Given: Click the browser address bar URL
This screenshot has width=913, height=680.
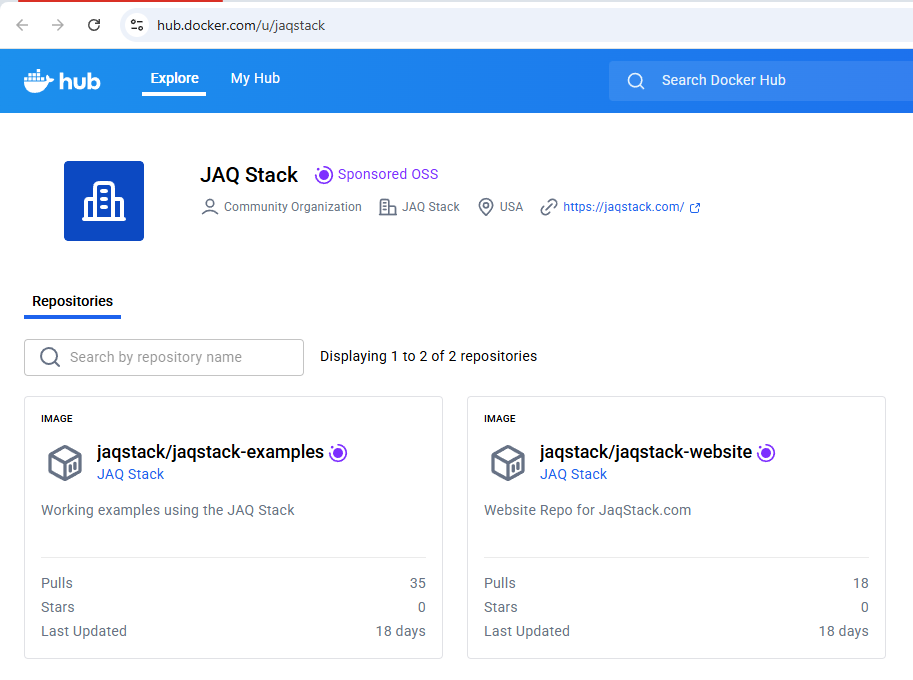Looking at the screenshot, I should tap(241, 25).
